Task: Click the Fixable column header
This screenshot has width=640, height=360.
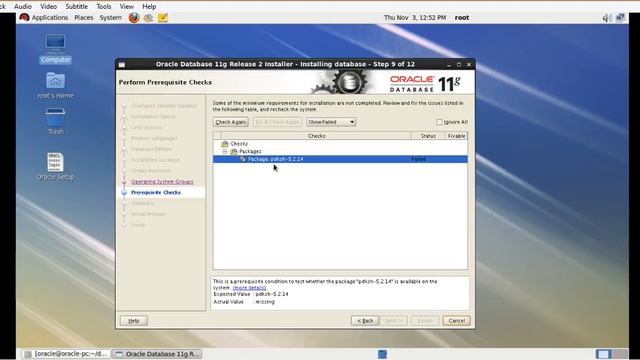Action: 456,136
